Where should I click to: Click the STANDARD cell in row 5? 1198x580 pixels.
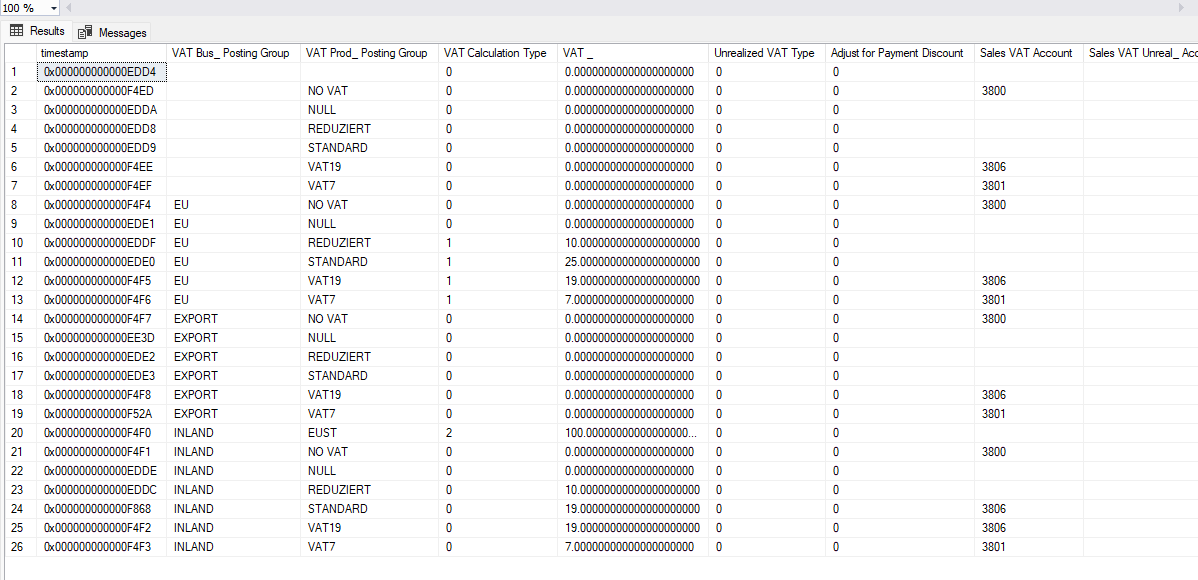tap(369, 147)
